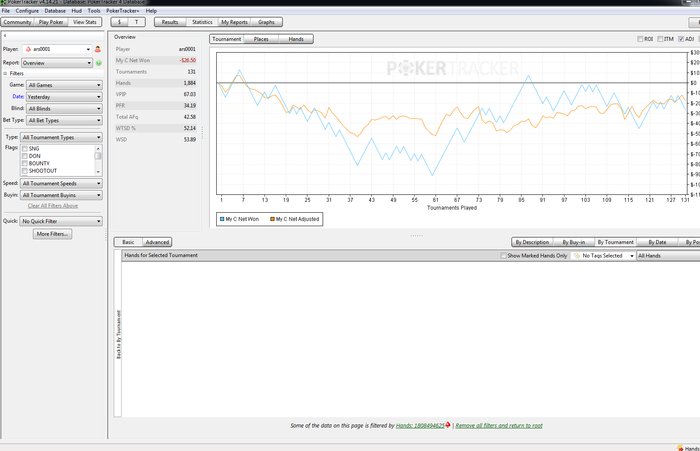The image size is (700, 451).
Task: Enable Show Marked Hands Only checkbox
Action: (504, 256)
